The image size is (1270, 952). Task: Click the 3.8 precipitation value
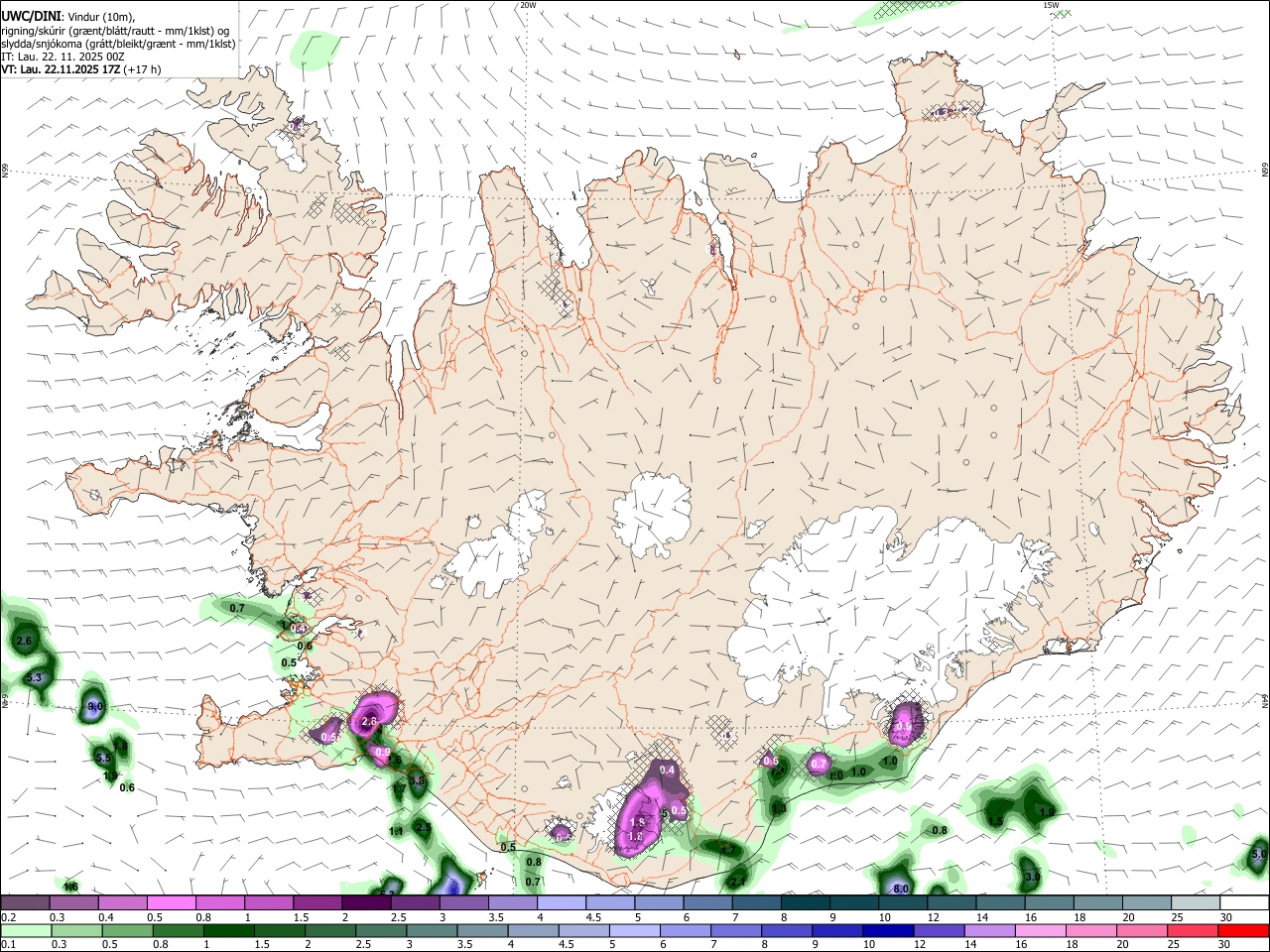click(417, 780)
